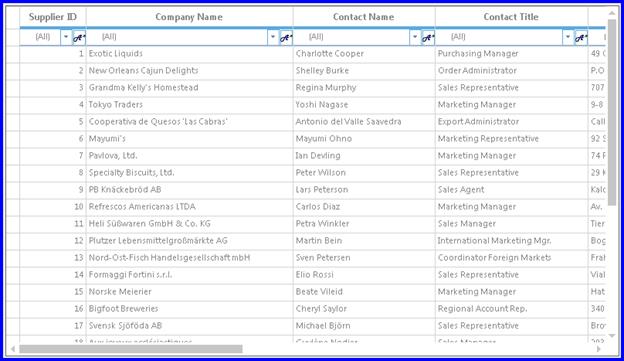Click the Supplier ID (All) filter field
624x361 pixels.
[41, 37]
